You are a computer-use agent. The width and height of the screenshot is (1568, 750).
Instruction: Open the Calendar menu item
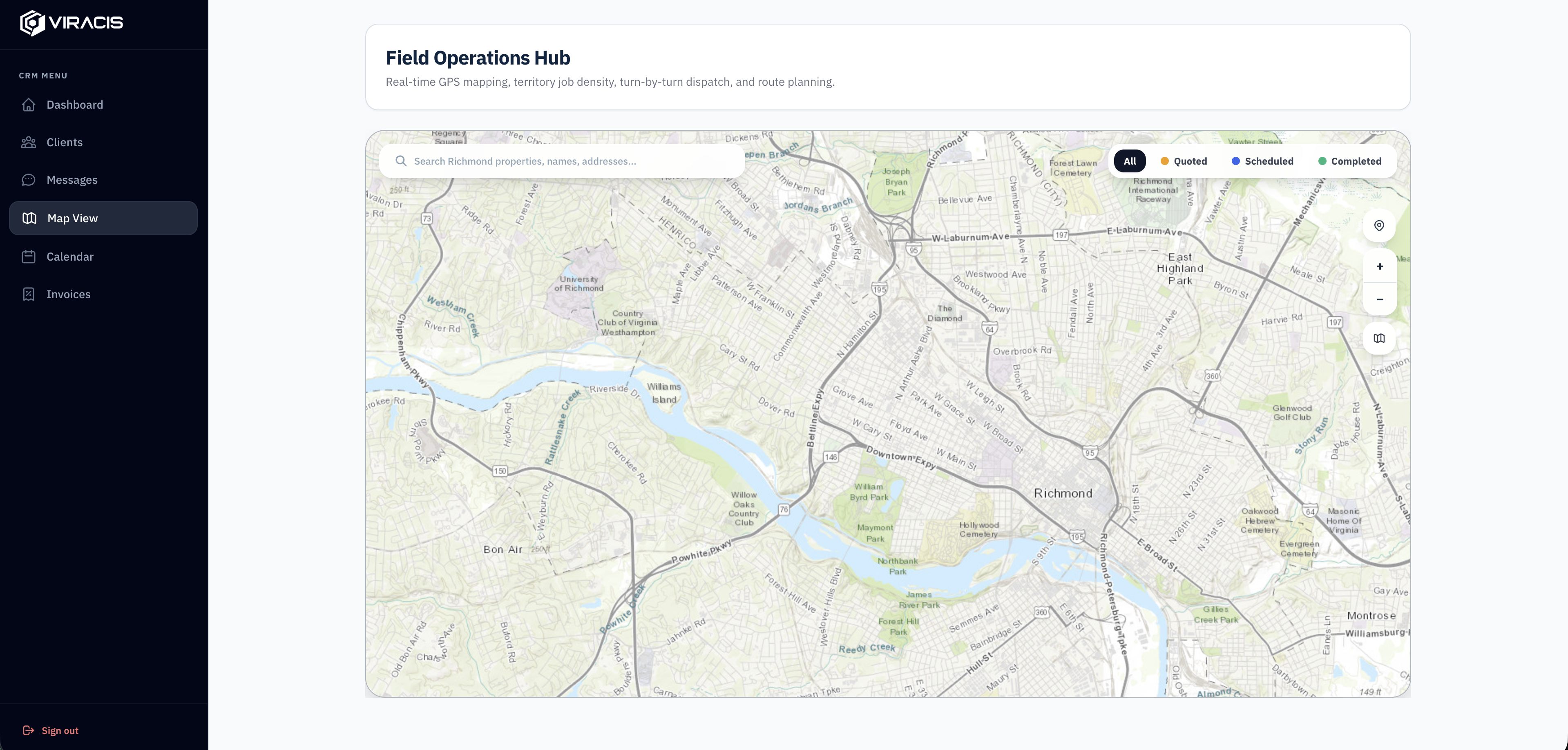[103, 256]
